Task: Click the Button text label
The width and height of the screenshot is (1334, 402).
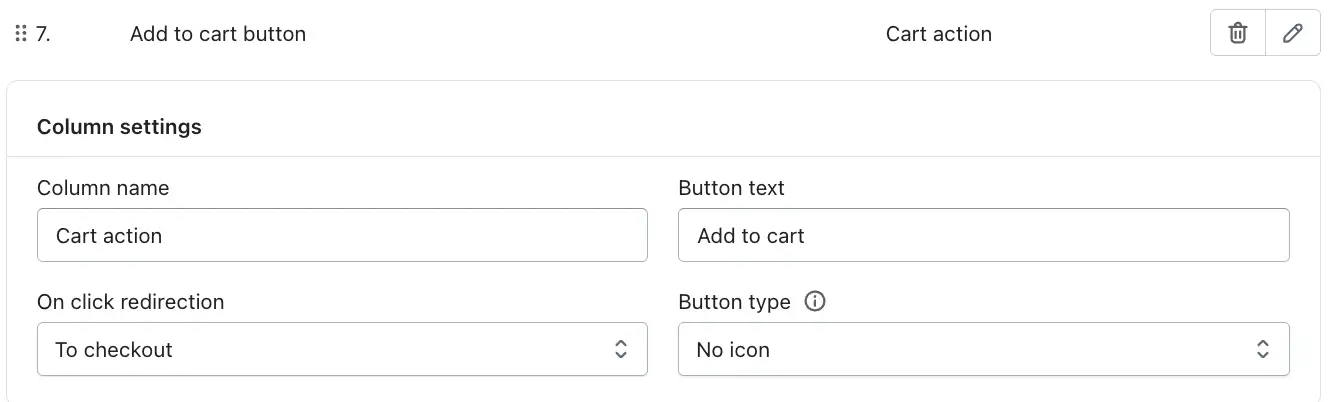Action: 731,188
